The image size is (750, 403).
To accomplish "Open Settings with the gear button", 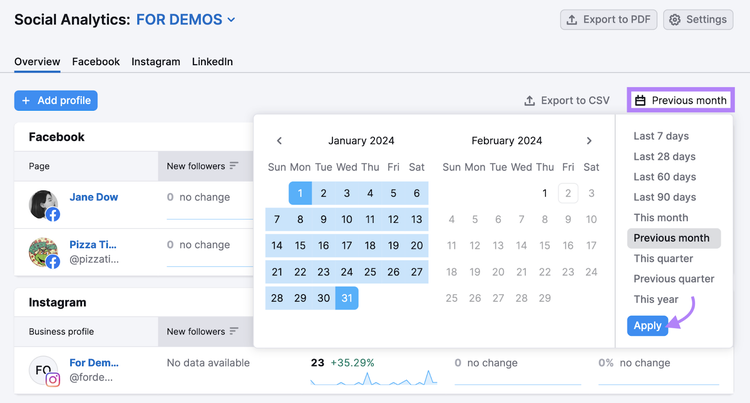I will click(698, 20).
